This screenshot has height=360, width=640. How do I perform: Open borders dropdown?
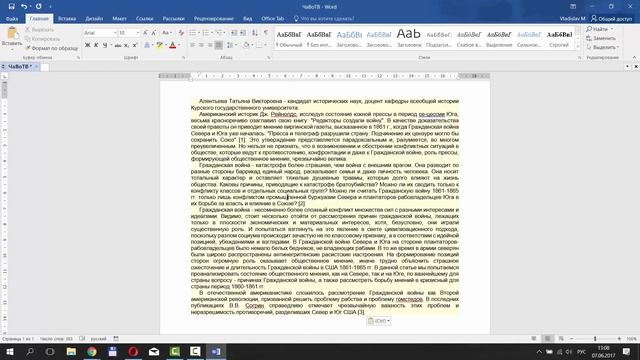(x=265, y=45)
